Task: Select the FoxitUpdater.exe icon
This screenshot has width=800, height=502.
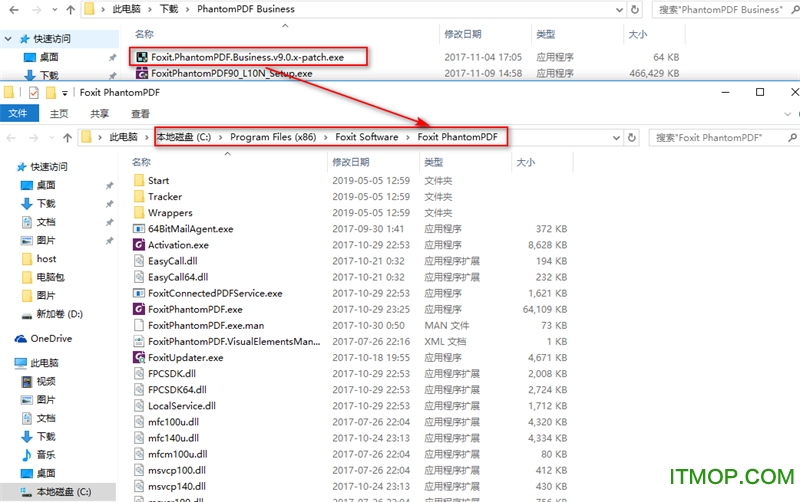Action: pyautogui.click(x=139, y=357)
